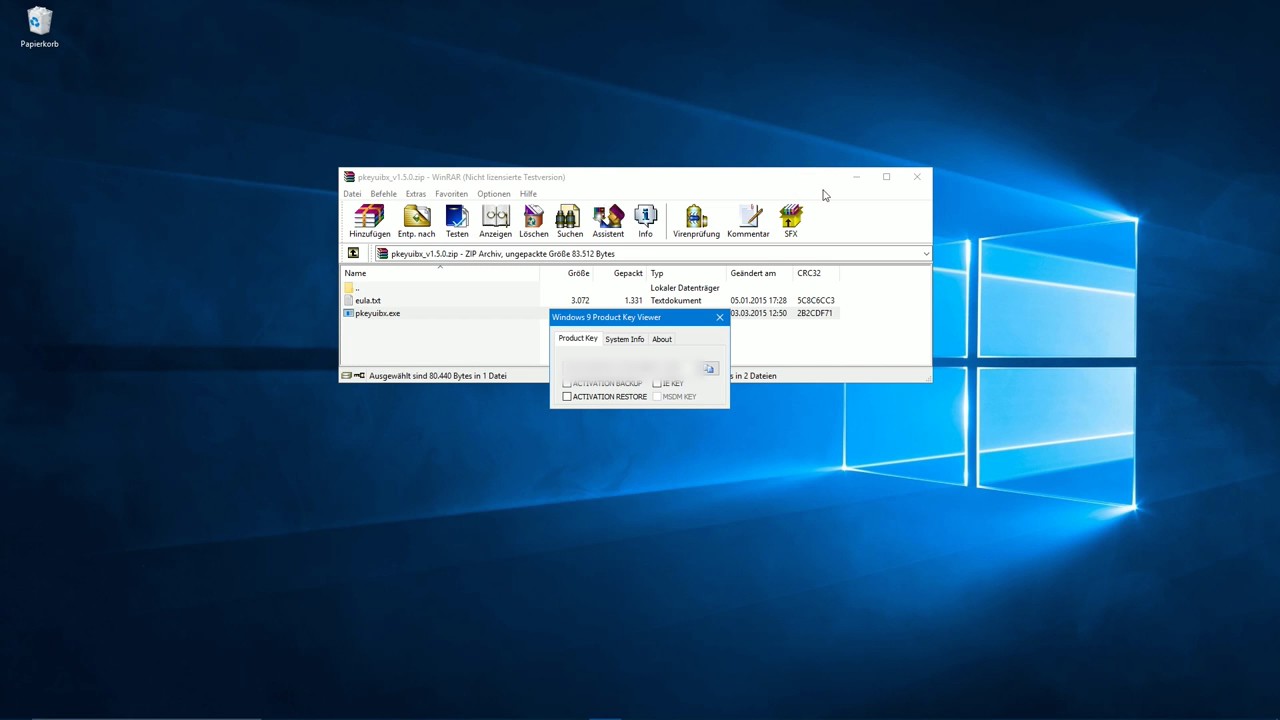Tick the ACTIVATION RESTORE checkbox
This screenshot has width=1280, height=720.
pos(567,397)
